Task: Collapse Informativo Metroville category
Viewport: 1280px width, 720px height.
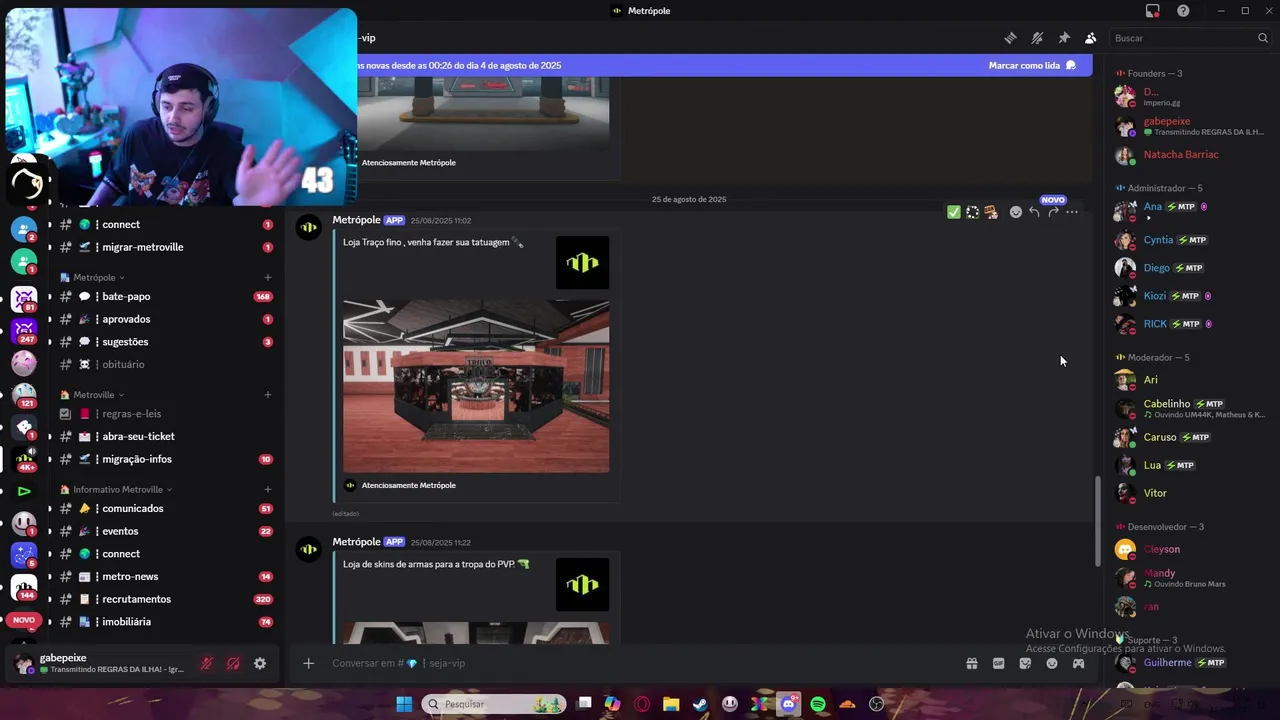Action: (x=116, y=490)
